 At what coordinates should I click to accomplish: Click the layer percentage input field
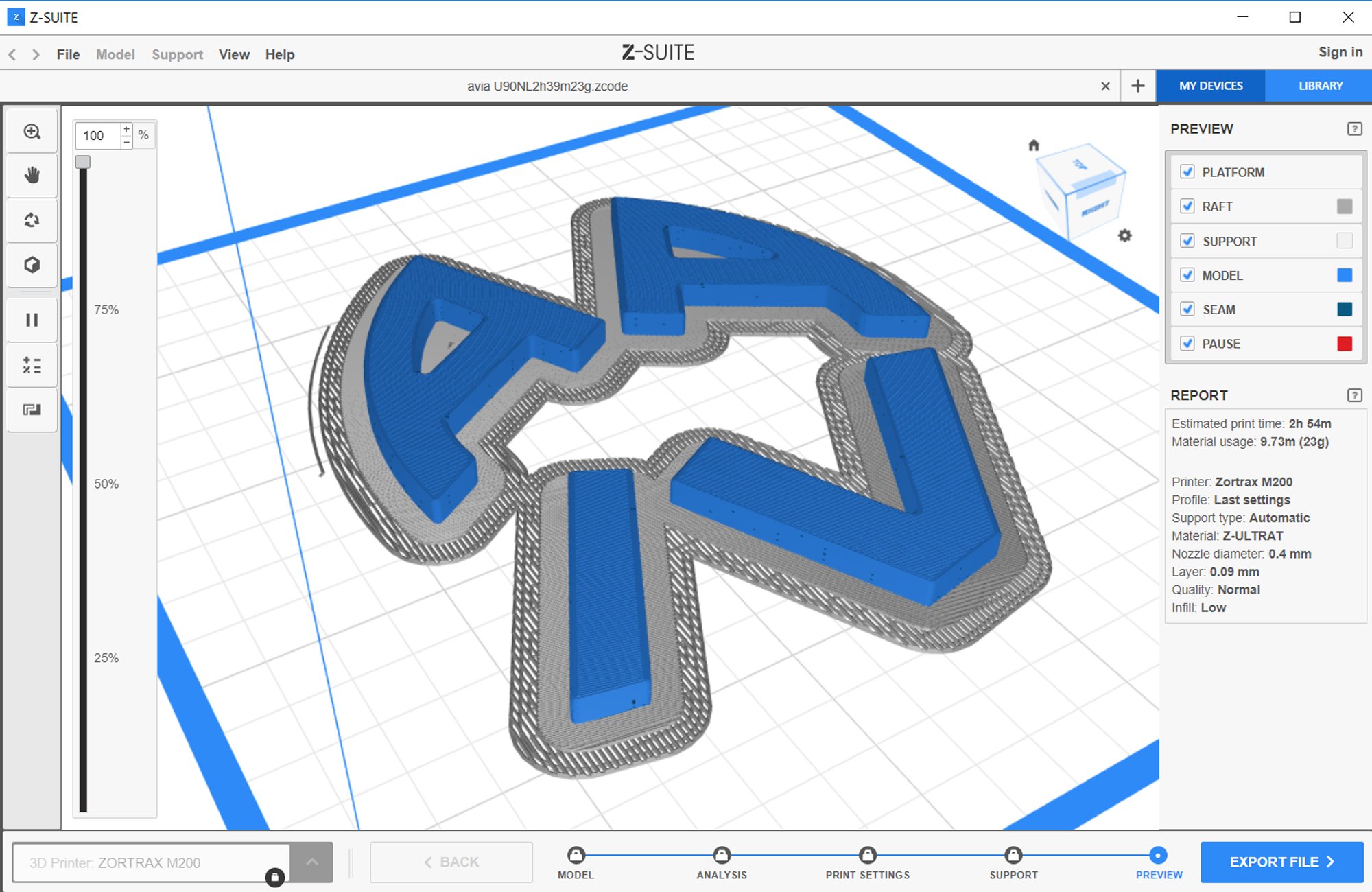(98, 135)
